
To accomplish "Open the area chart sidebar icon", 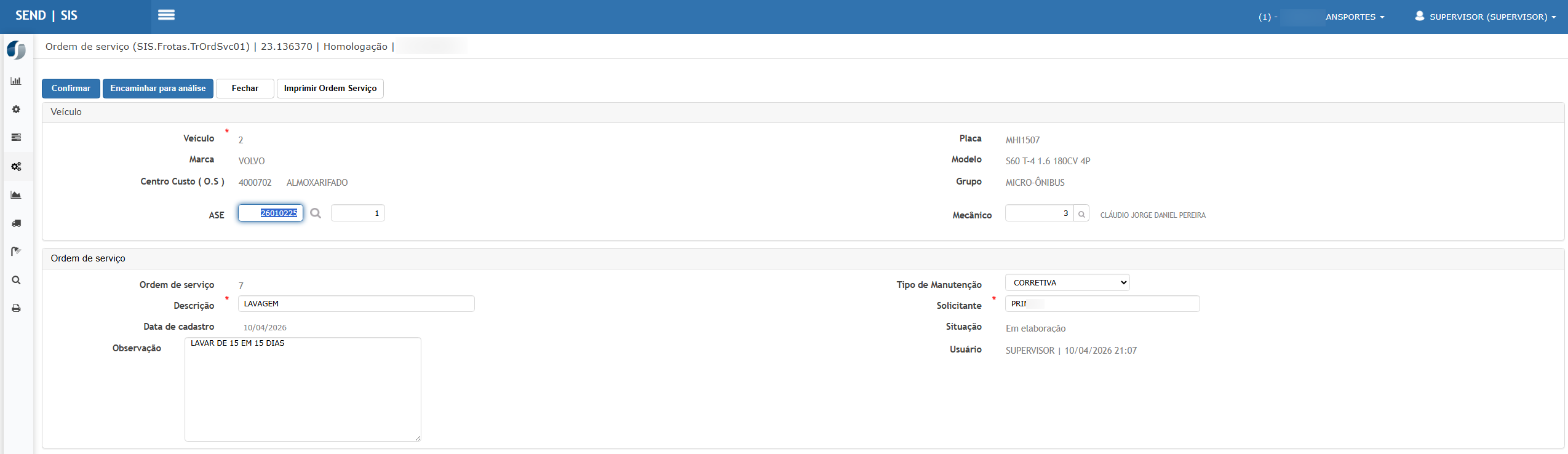I will coord(16,195).
